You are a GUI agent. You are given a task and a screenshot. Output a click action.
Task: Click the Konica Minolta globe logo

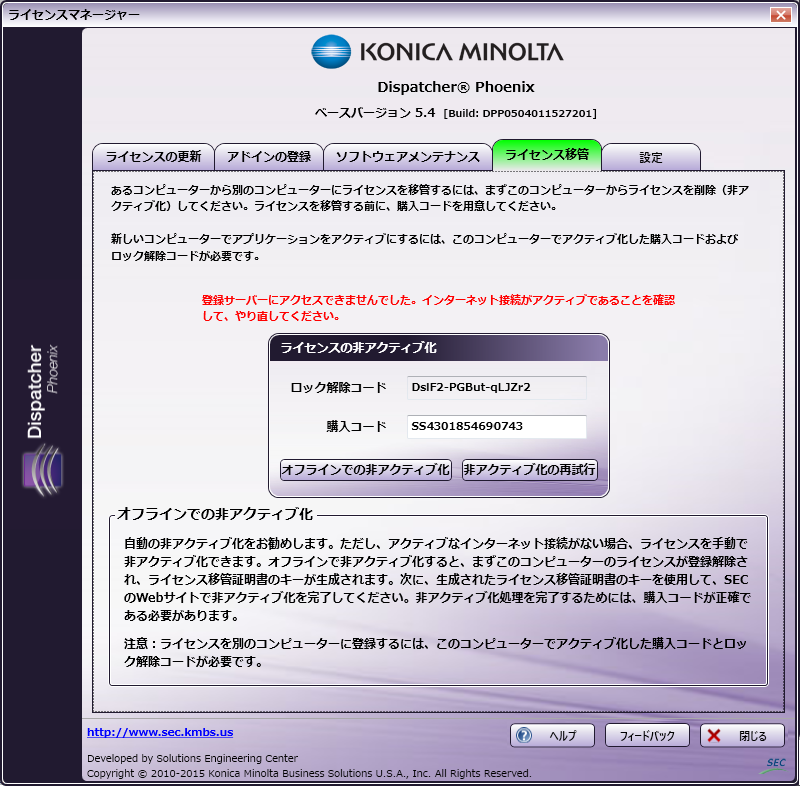point(331,52)
